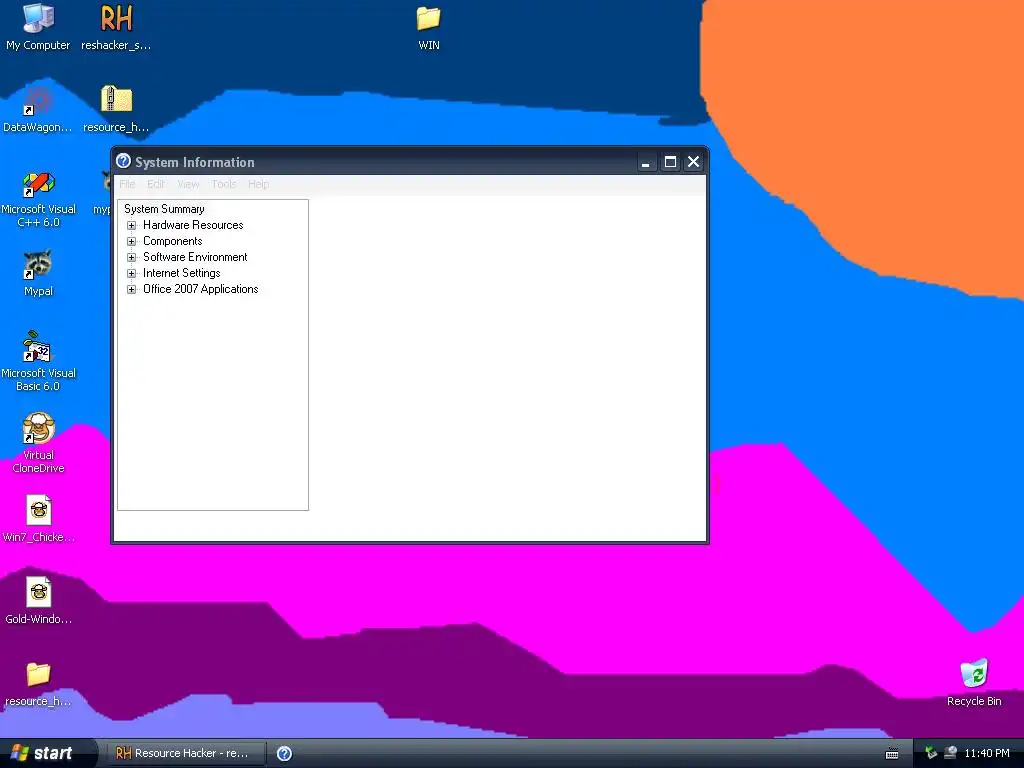Screen dimensions: 1024x768
Task: Select the Software Environment tree label
Action: coord(195,257)
